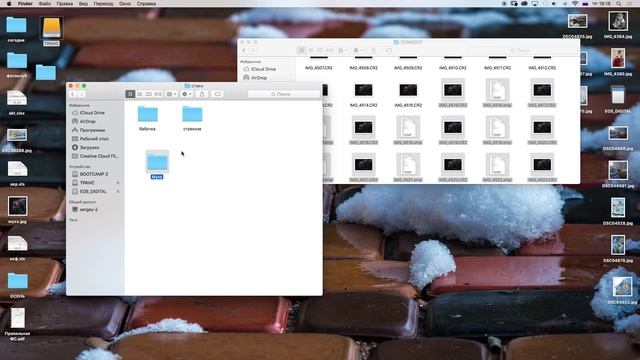Select the стрекоза folder
The image size is (640, 360).
coord(192,118)
